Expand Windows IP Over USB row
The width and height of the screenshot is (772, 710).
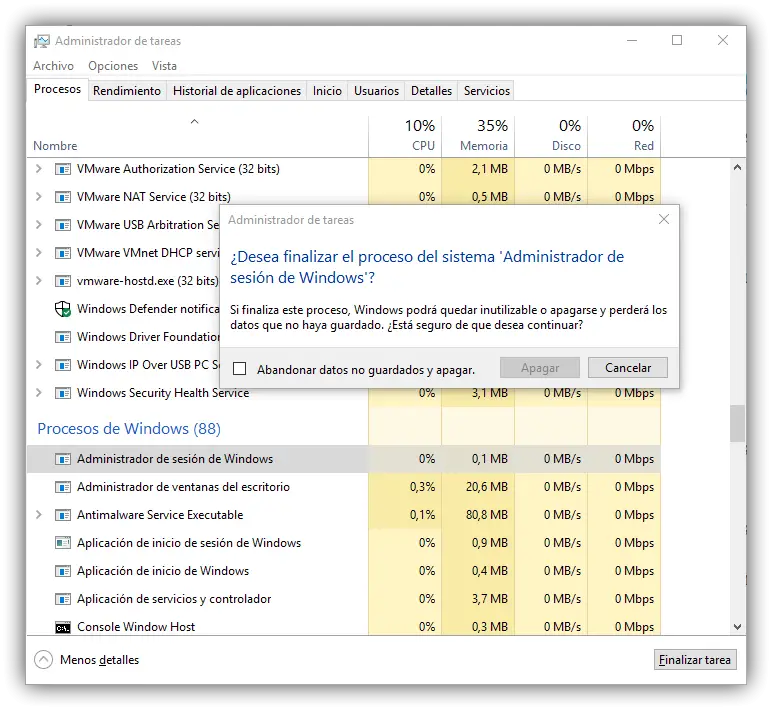38,365
